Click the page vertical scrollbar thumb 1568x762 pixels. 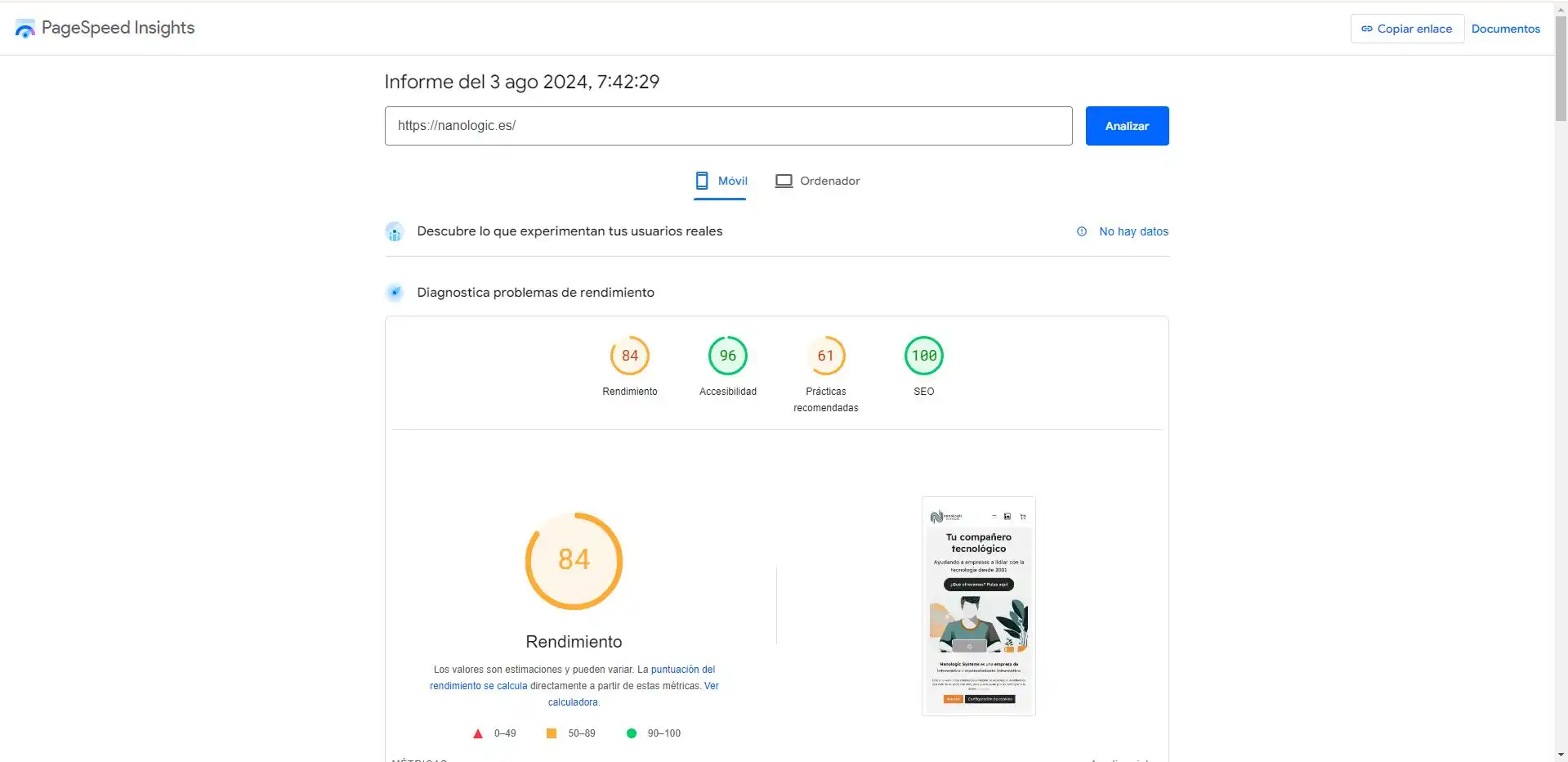tap(1561, 69)
